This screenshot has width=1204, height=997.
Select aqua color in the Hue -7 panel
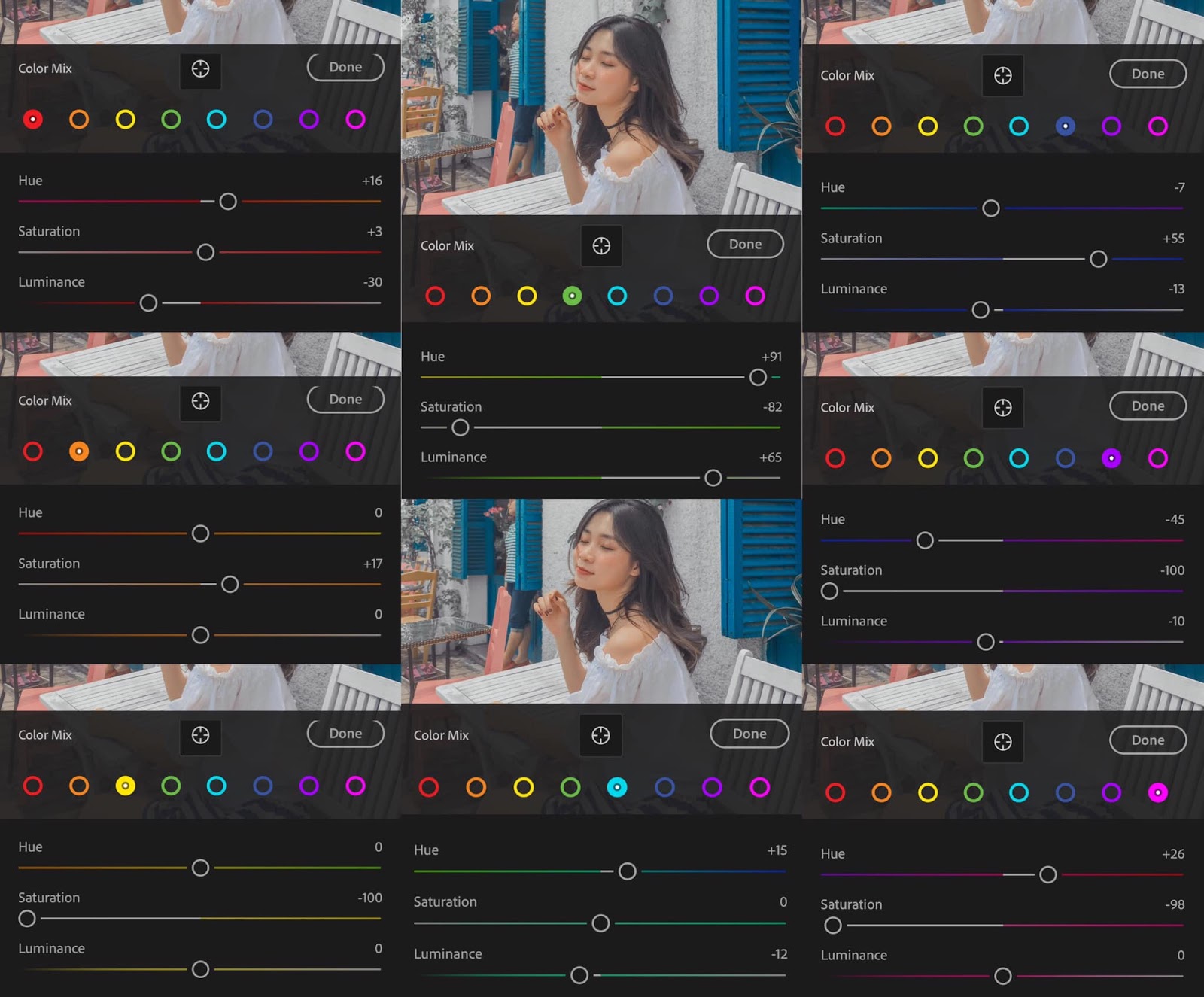[x=1019, y=126]
